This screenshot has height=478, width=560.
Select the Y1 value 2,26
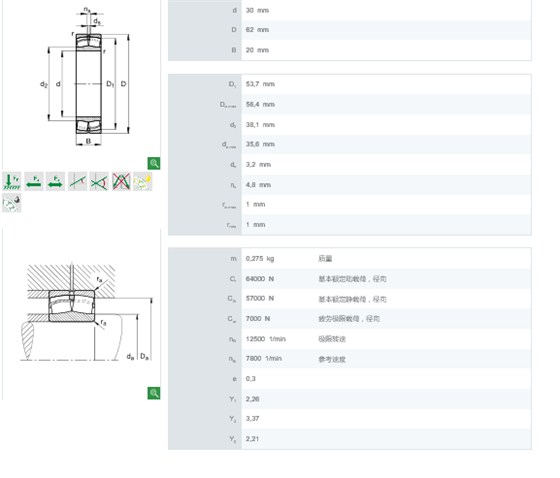pos(252,399)
